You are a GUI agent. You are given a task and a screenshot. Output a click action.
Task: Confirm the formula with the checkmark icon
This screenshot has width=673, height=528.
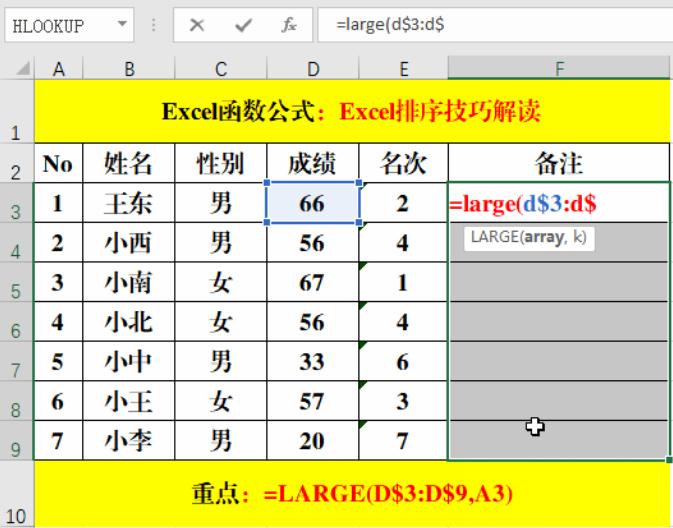click(243, 25)
